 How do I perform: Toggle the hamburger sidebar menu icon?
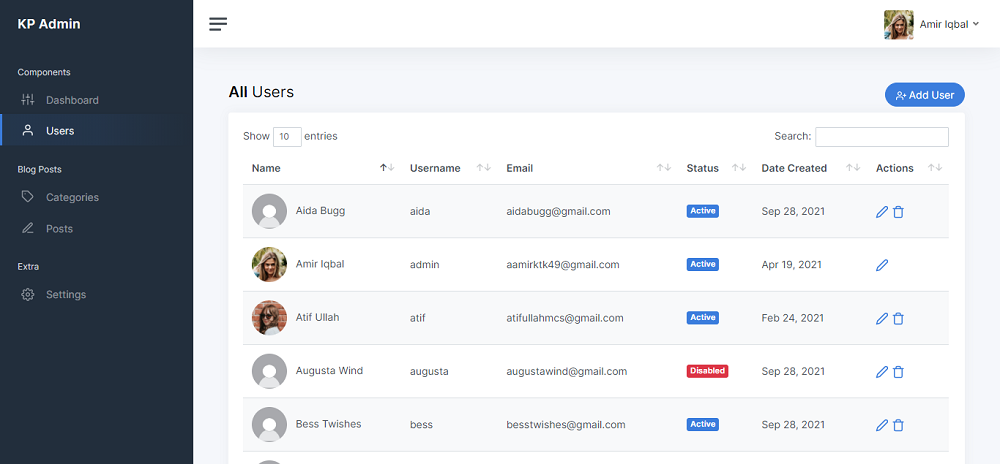pos(218,24)
